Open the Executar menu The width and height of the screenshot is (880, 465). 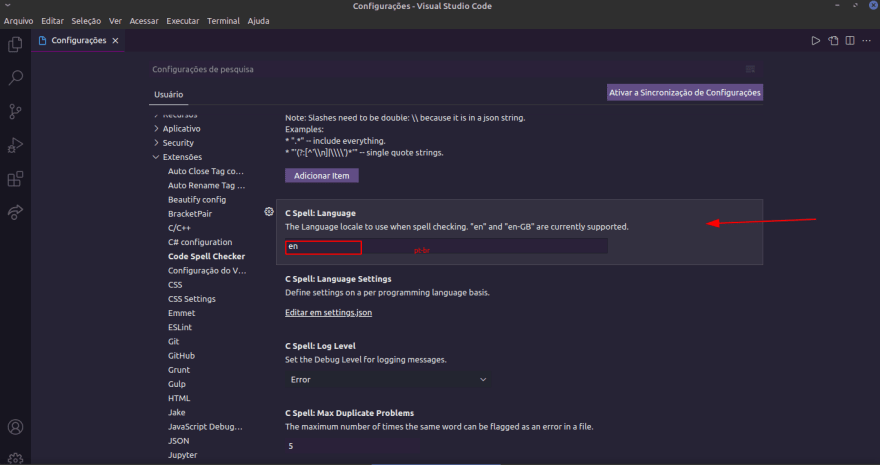(182, 21)
